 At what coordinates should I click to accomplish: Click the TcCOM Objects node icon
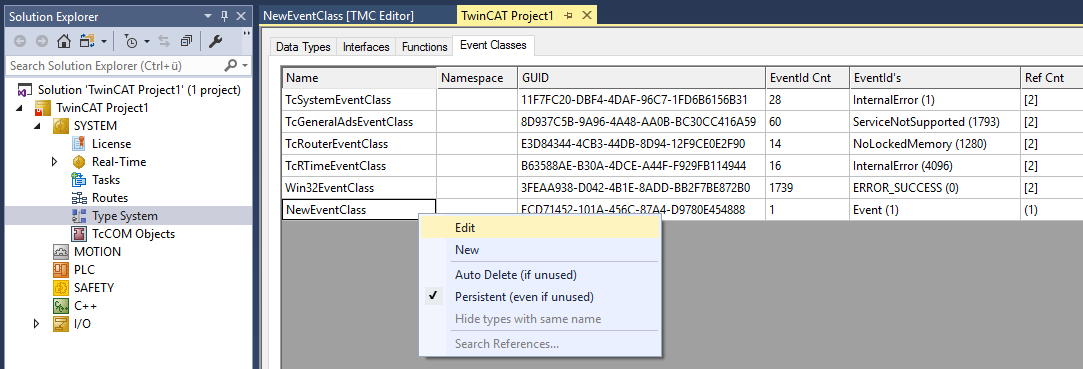point(79,234)
